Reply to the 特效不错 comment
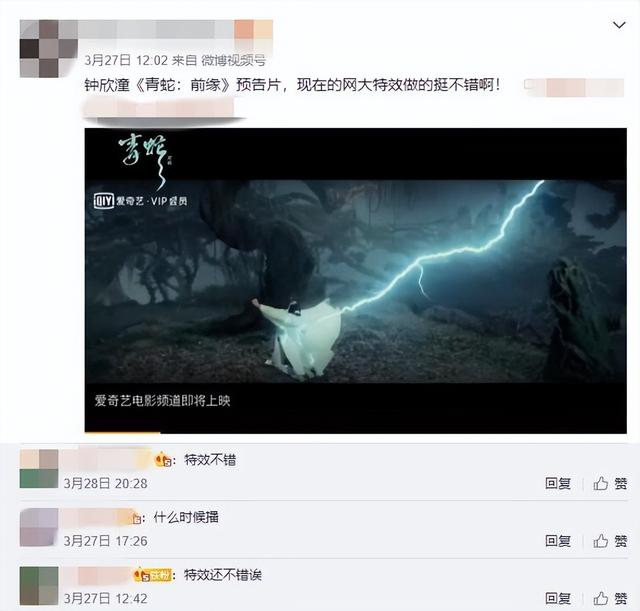Image resolution: width=640 pixels, height=611 pixels. point(558,484)
